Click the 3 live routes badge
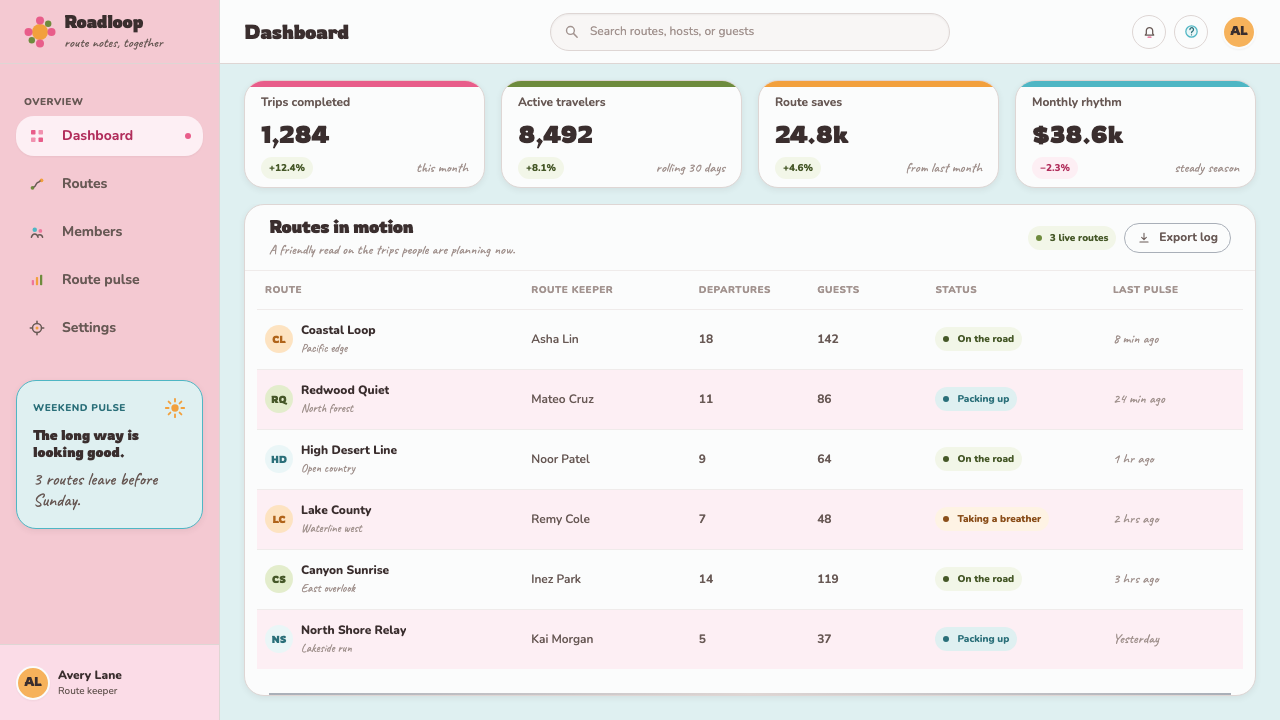Screen dimensions: 1280x720 1072,238
